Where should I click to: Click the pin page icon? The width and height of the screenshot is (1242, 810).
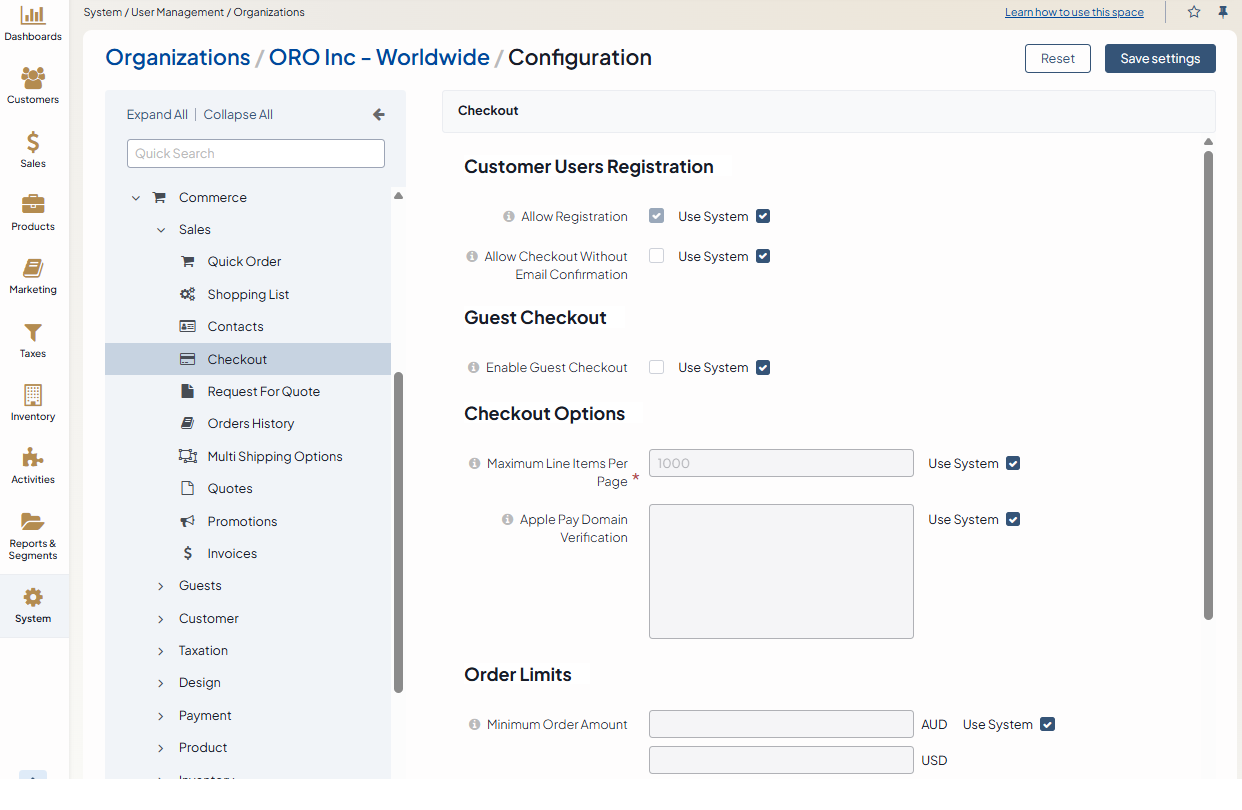pyautogui.click(x=1222, y=12)
